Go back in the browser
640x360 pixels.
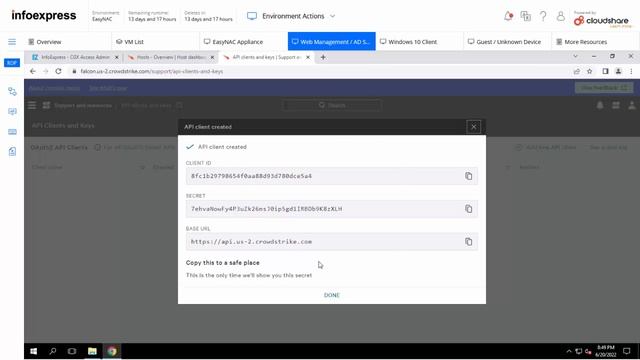point(33,71)
